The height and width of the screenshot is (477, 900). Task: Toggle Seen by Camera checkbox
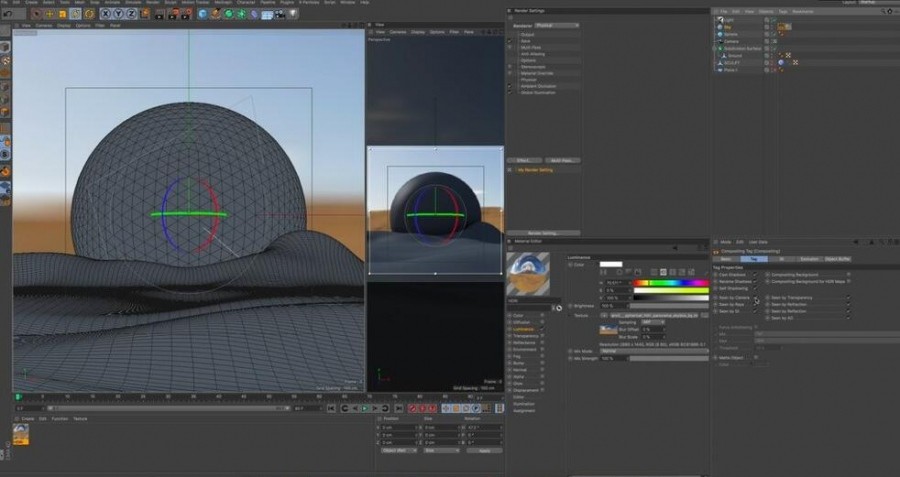(x=755, y=298)
